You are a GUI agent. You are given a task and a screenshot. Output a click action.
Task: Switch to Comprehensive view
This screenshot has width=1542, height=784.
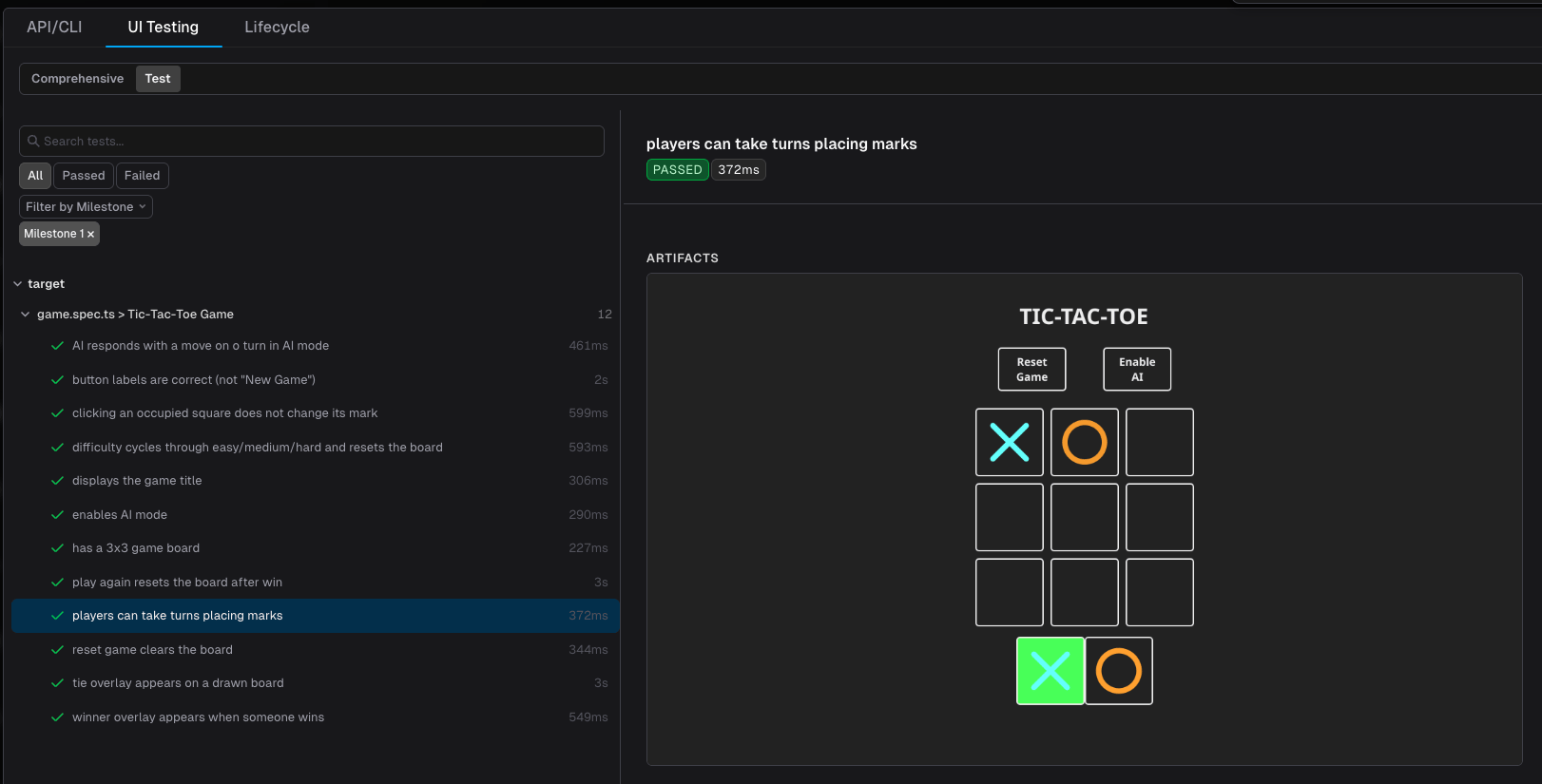click(77, 79)
